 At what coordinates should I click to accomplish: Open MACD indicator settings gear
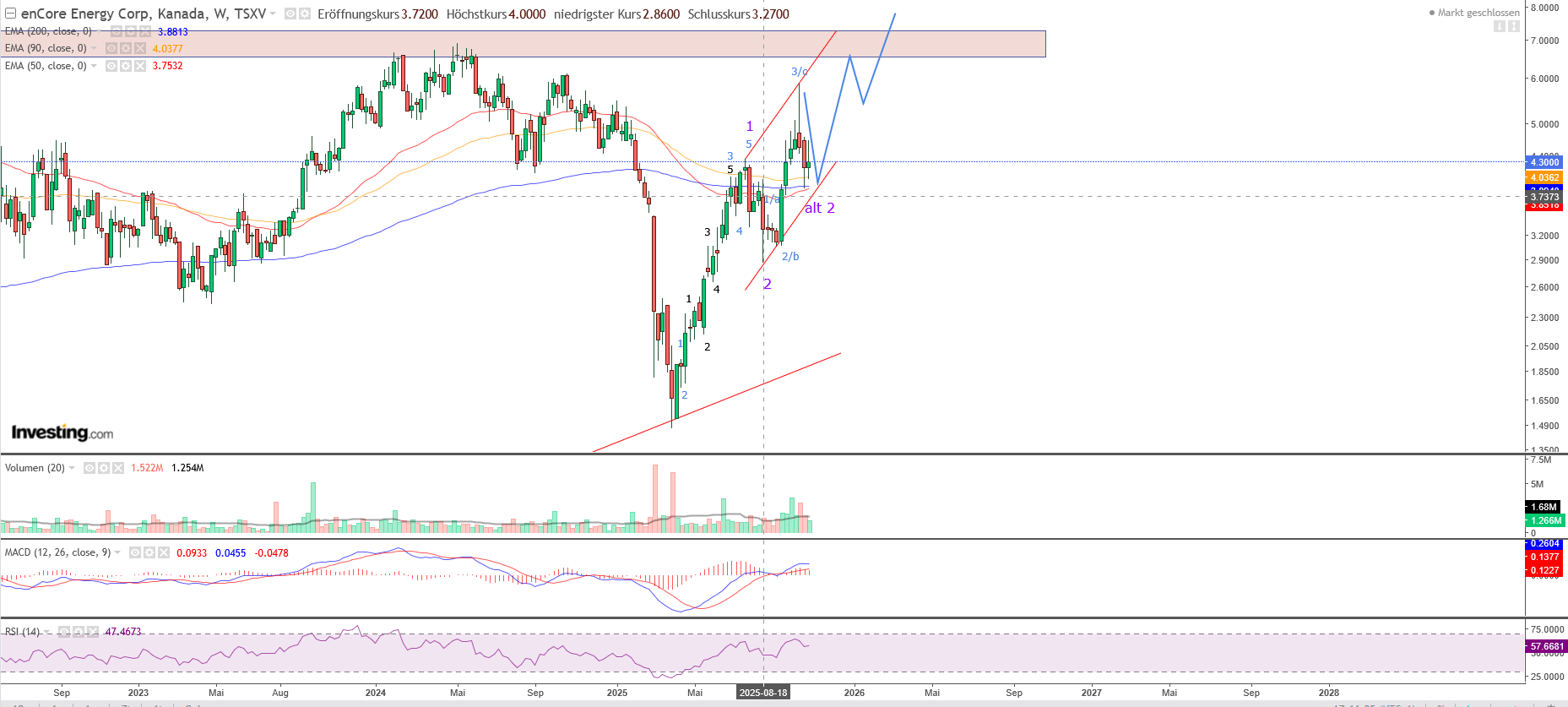point(149,553)
